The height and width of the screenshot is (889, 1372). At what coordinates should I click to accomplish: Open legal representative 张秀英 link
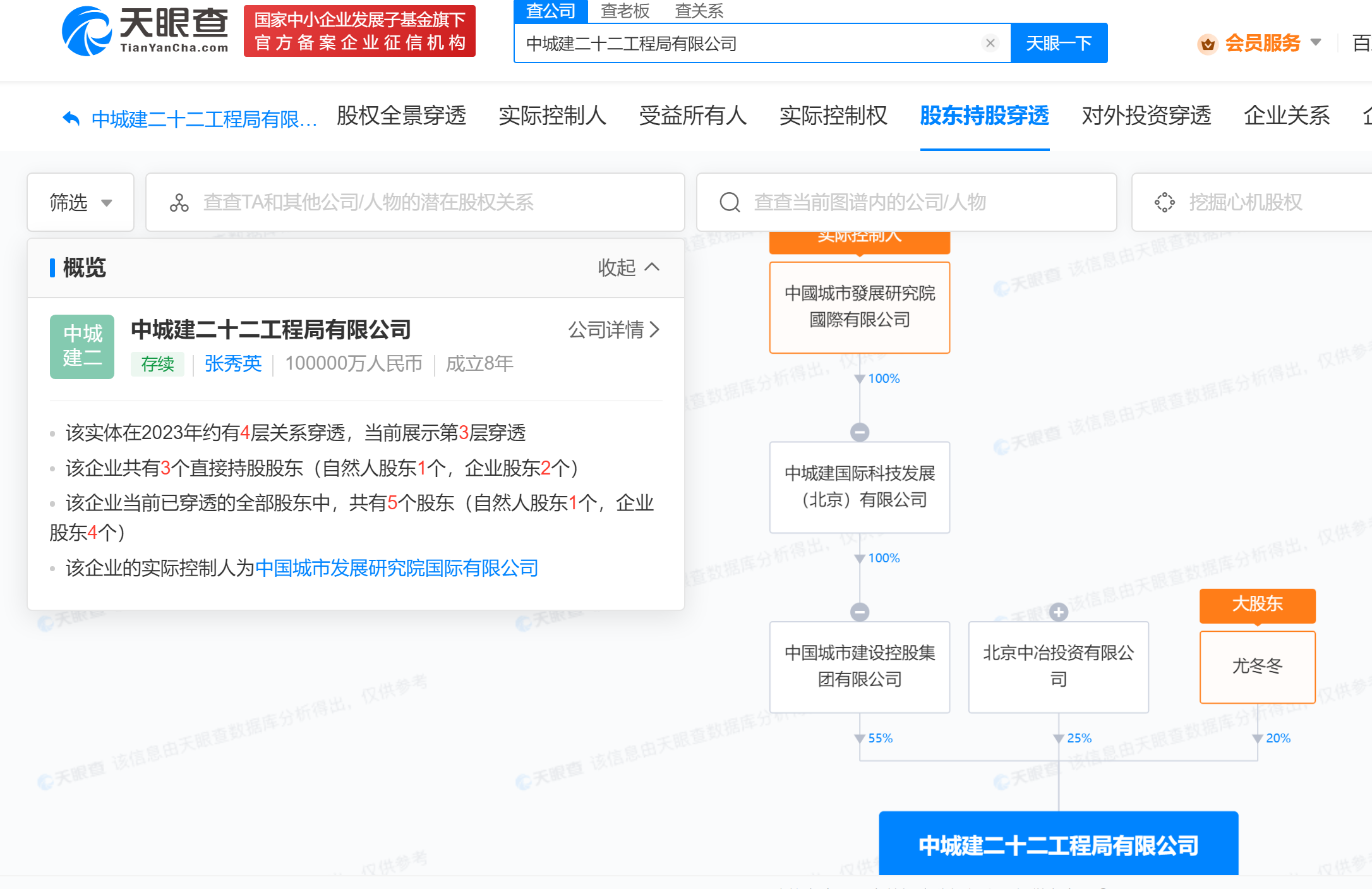[233, 363]
